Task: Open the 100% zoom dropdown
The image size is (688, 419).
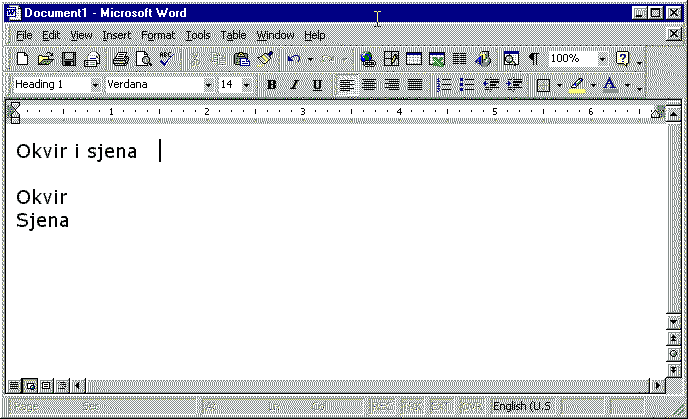Action: [602, 60]
